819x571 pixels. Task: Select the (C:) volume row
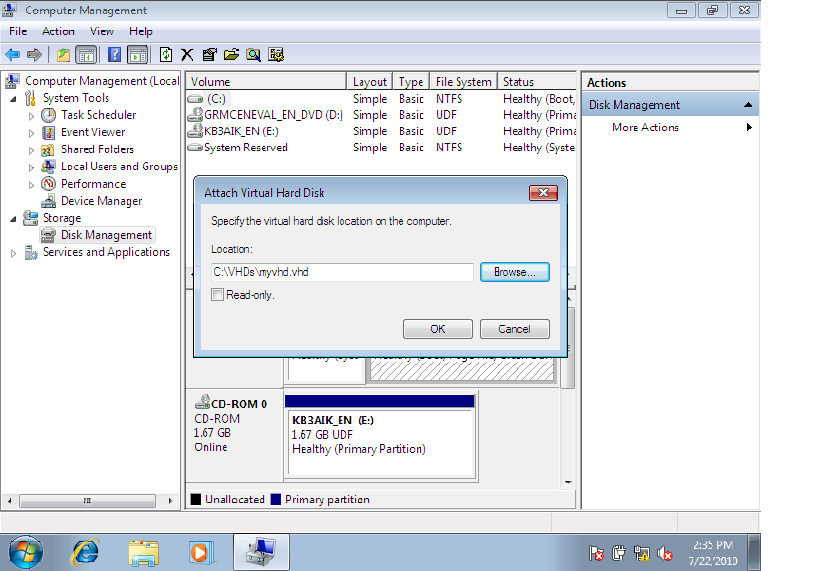[x=381, y=99]
